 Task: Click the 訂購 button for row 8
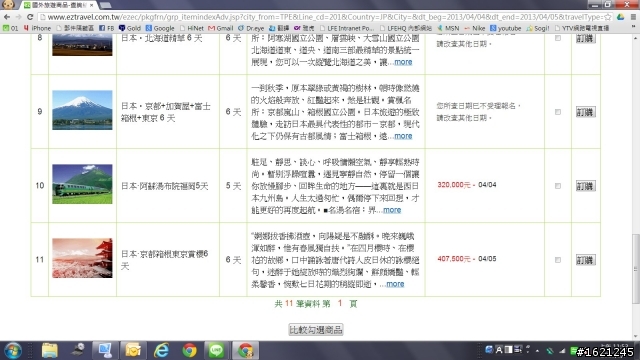(x=585, y=38)
